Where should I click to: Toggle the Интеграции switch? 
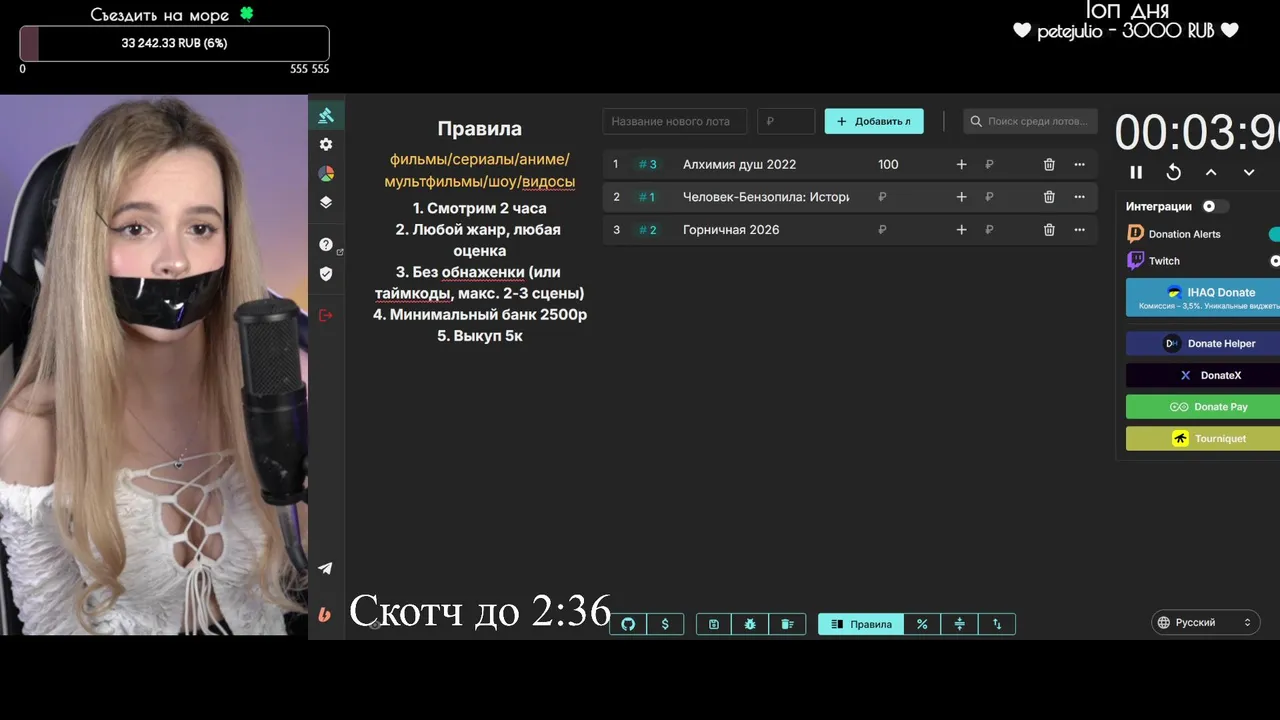tap(1215, 206)
